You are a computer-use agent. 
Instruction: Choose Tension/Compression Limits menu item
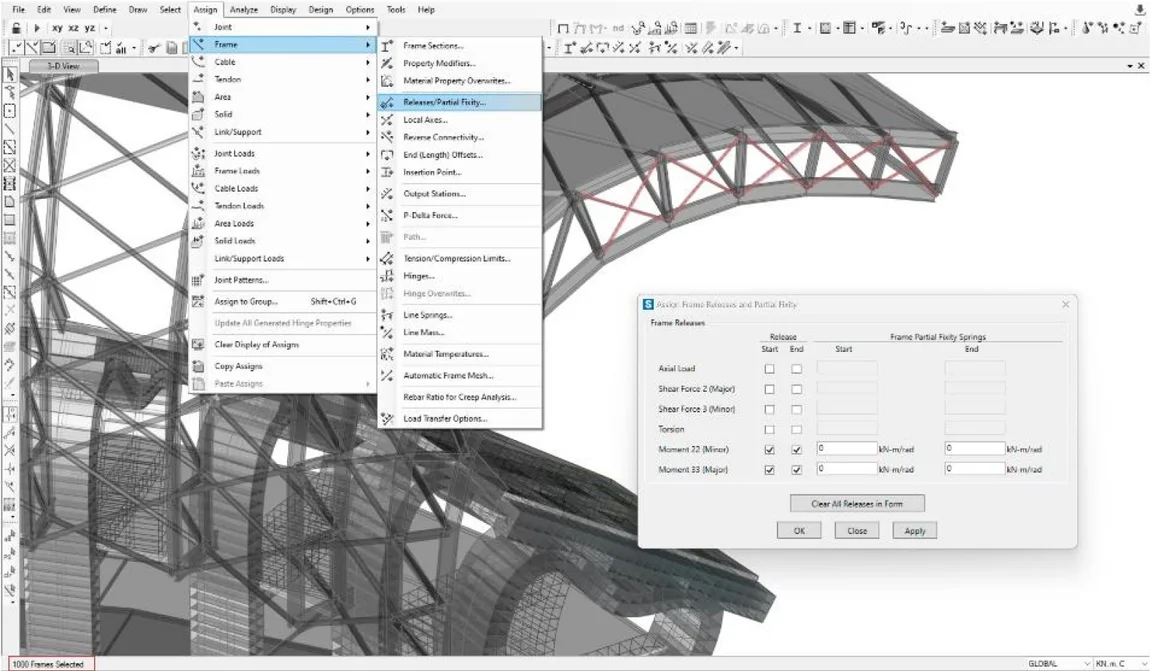point(460,258)
